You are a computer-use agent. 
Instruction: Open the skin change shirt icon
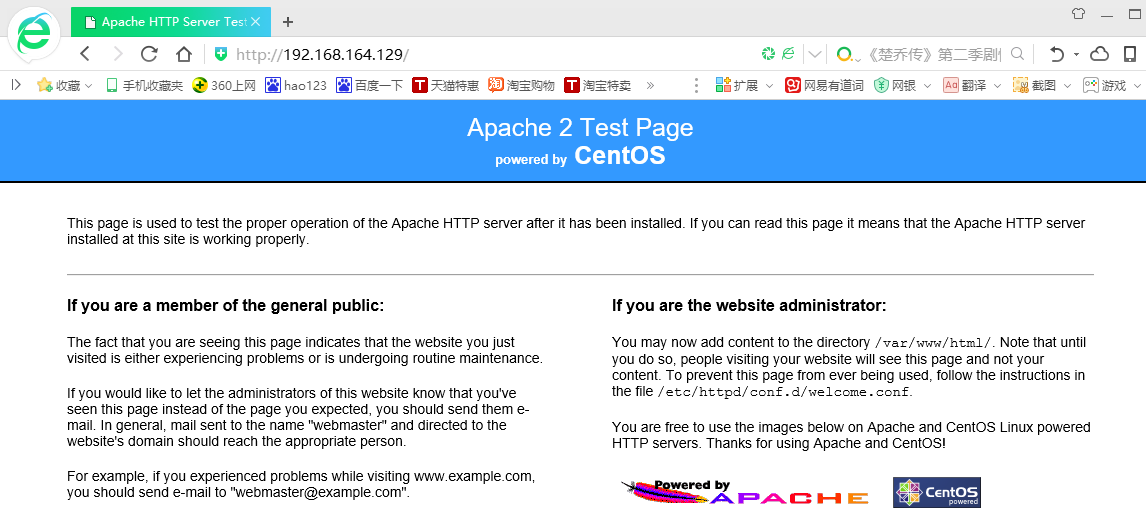[x=1078, y=14]
